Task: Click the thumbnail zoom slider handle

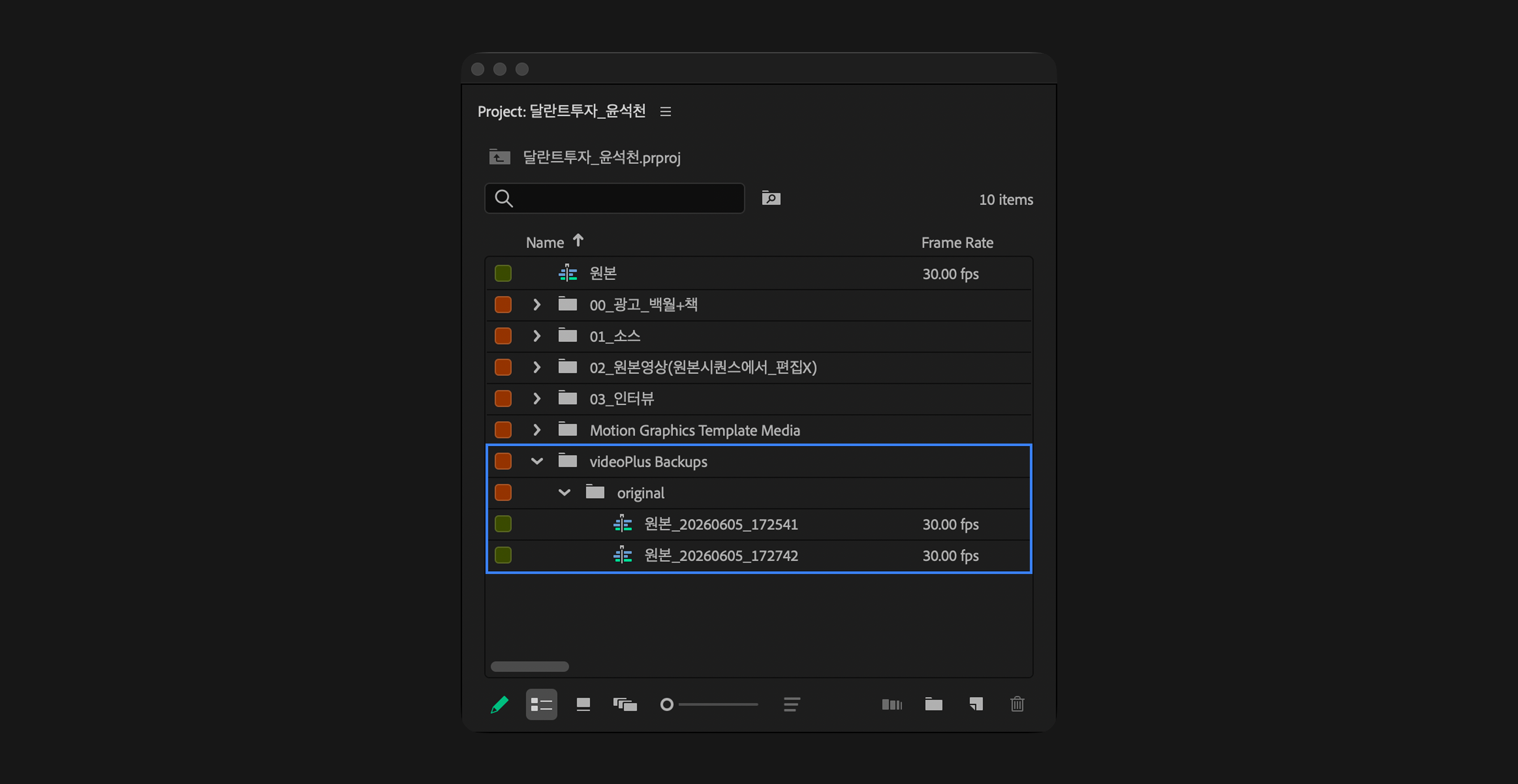Action: click(x=667, y=704)
